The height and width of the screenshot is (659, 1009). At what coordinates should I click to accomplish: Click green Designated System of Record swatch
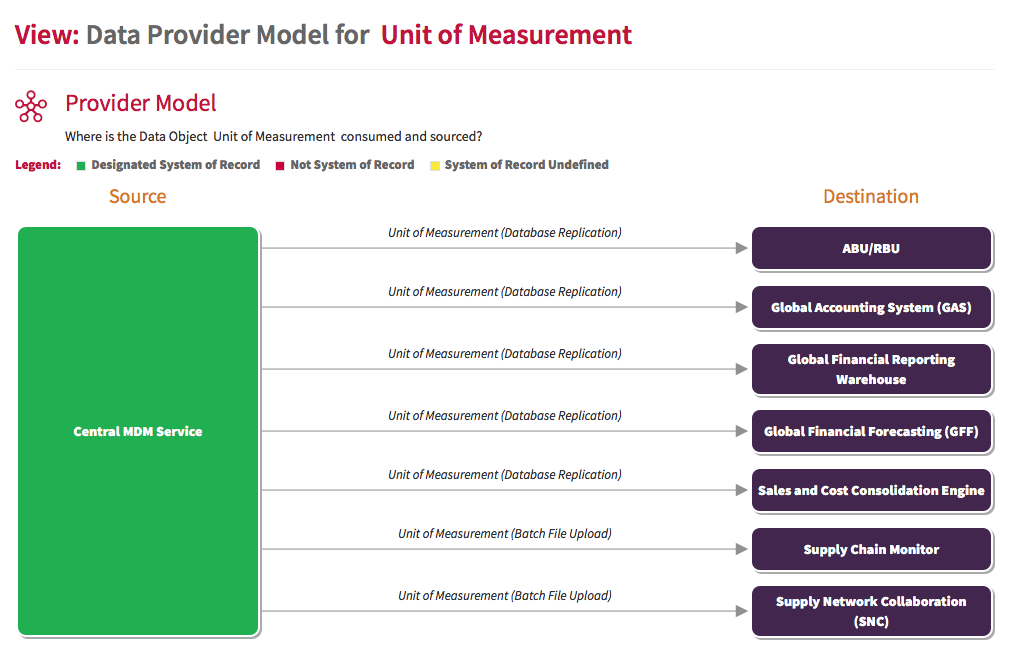(x=81, y=166)
